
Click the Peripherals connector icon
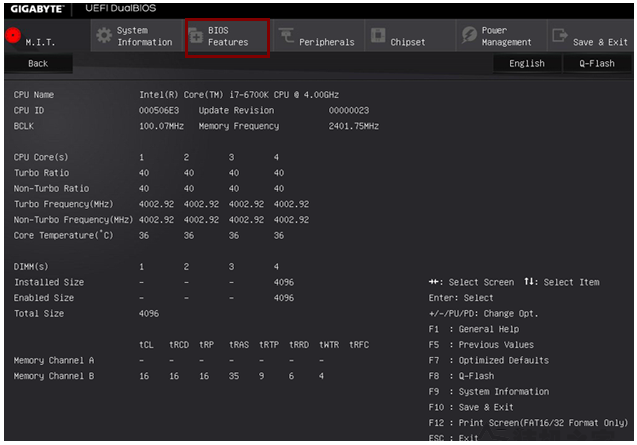pyautogui.click(x=287, y=35)
